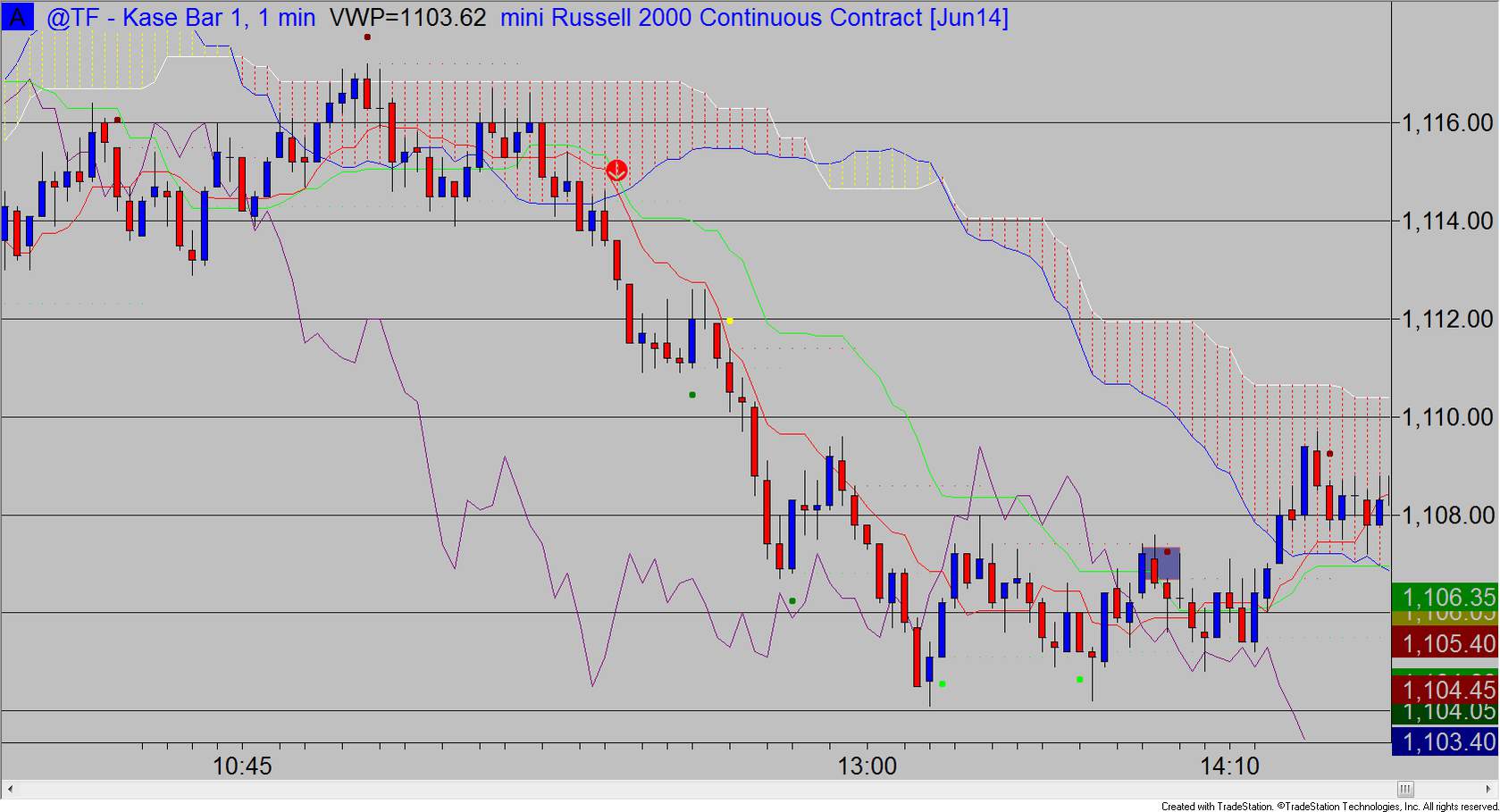Click the dark green 1,104.05 price tag
This screenshot has height=812, width=1500.
[x=1445, y=714]
